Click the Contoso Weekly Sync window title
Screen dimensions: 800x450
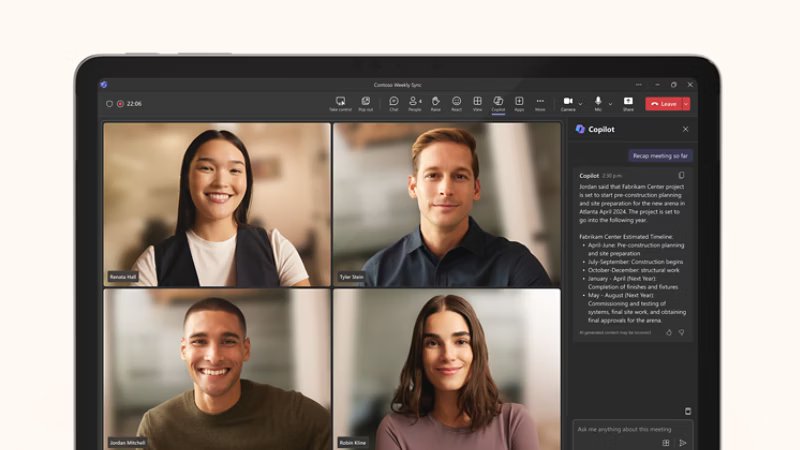(x=397, y=85)
